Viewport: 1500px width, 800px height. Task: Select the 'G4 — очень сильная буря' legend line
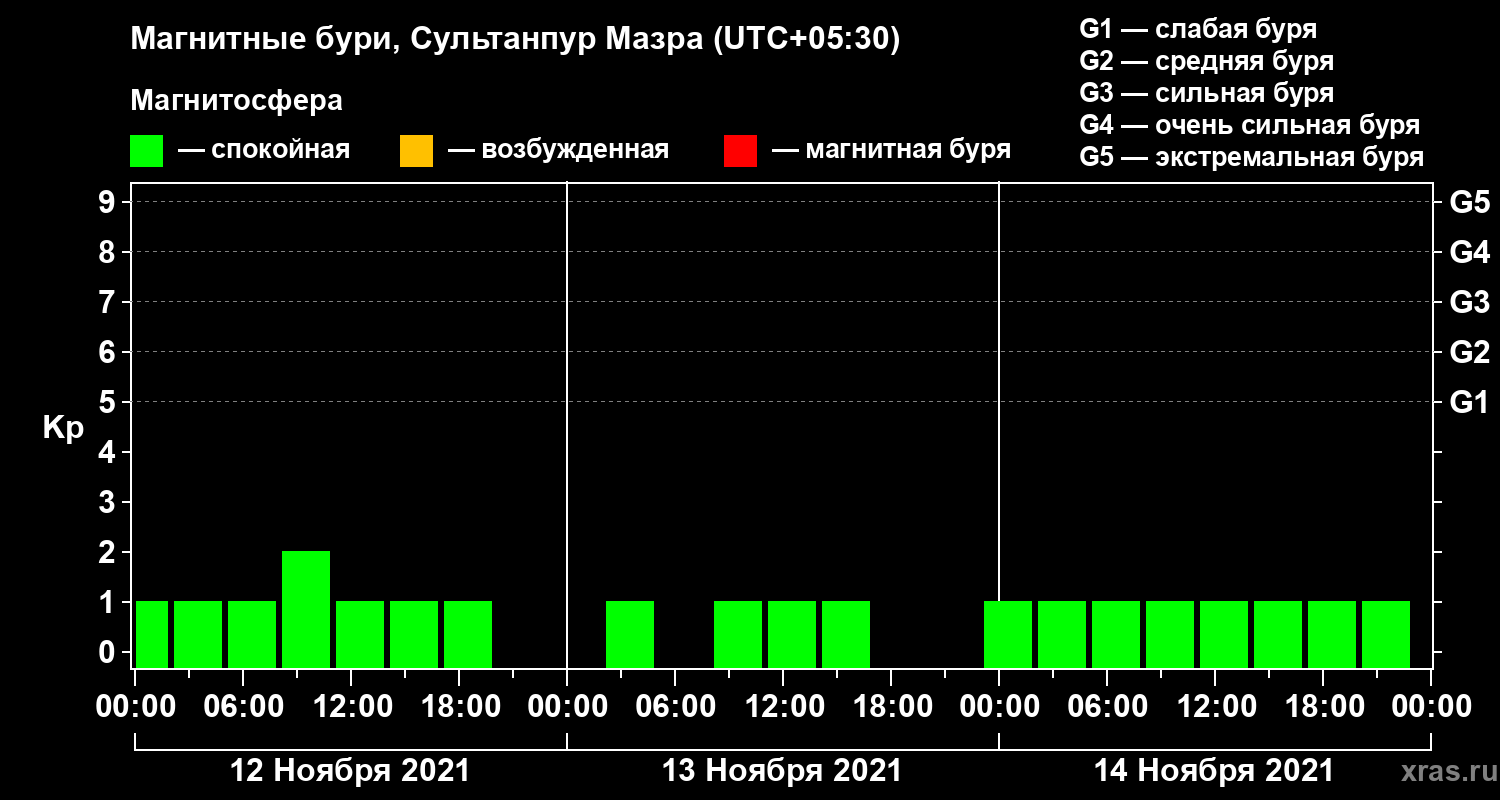click(x=1250, y=125)
